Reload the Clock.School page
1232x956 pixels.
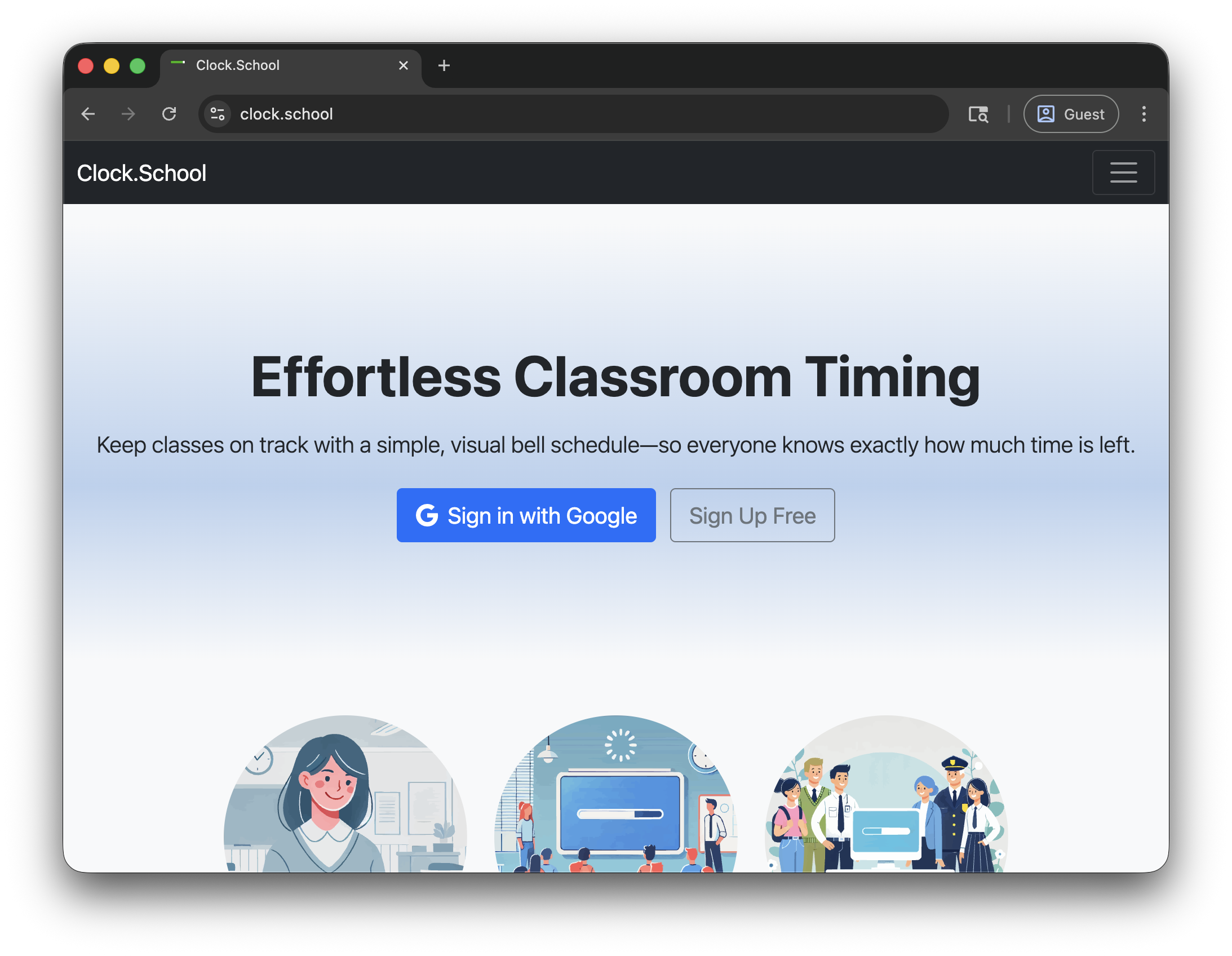(170, 114)
